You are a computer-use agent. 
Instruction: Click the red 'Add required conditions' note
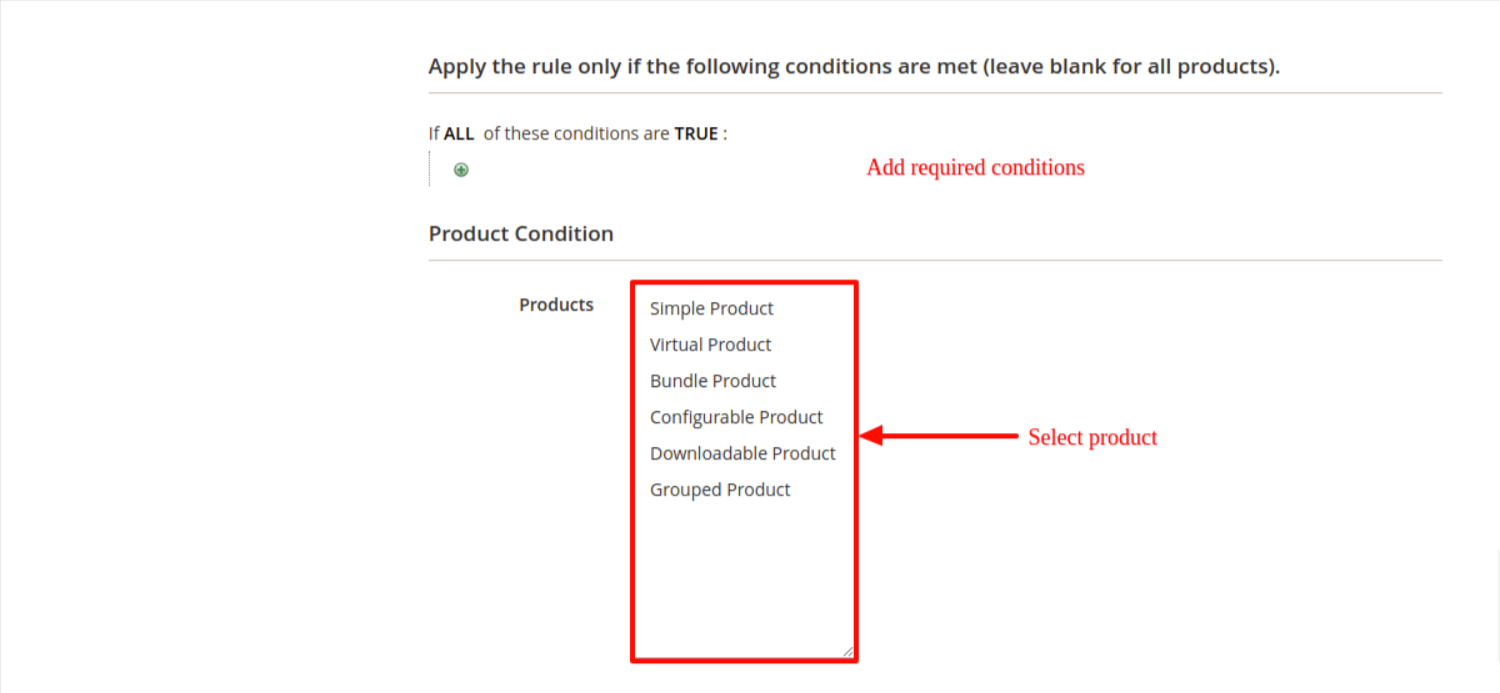point(975,167)
